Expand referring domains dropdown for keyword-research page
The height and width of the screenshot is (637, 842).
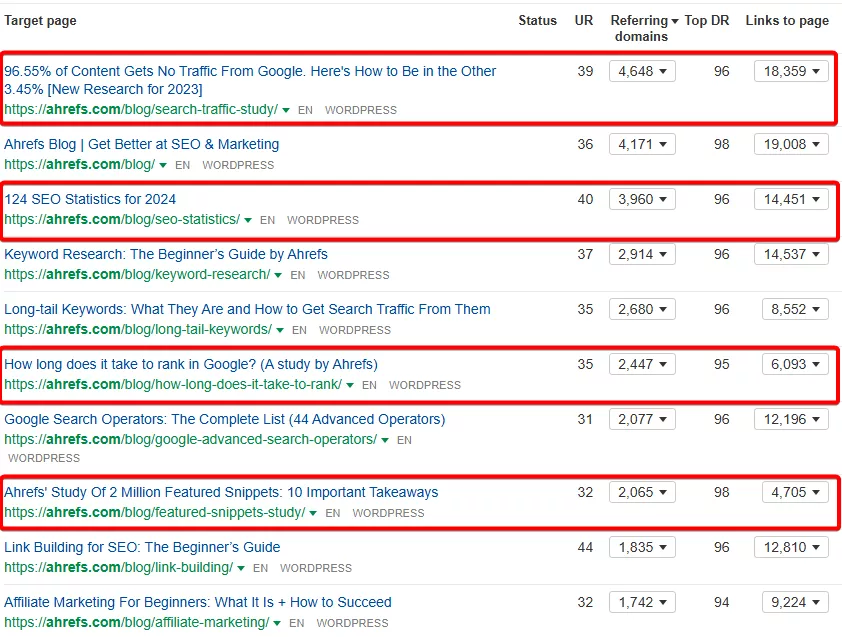pos(641,254)
